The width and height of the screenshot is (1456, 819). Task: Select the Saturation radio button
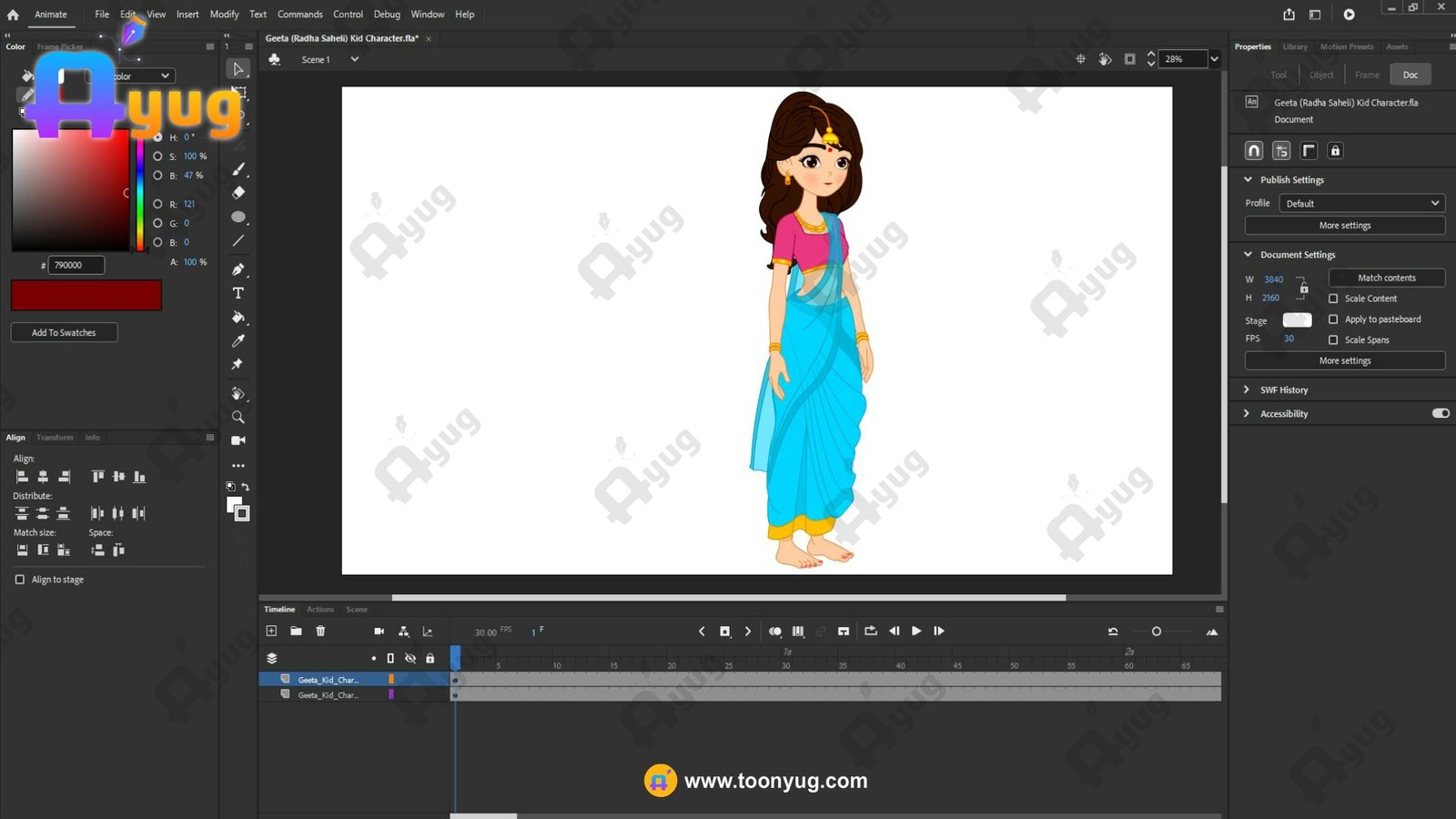pyautogui.click(x=157, y=157)
